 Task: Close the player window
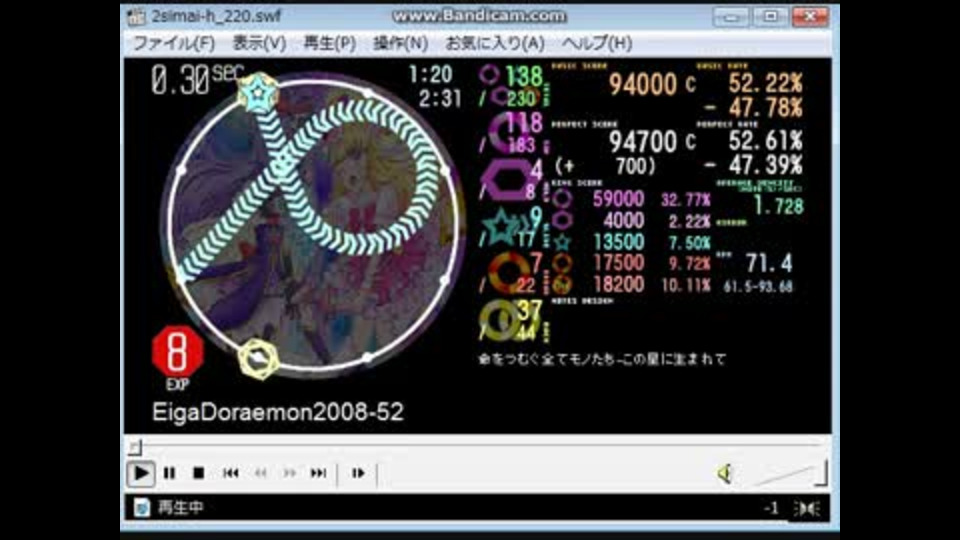click(x=810, y=17)
